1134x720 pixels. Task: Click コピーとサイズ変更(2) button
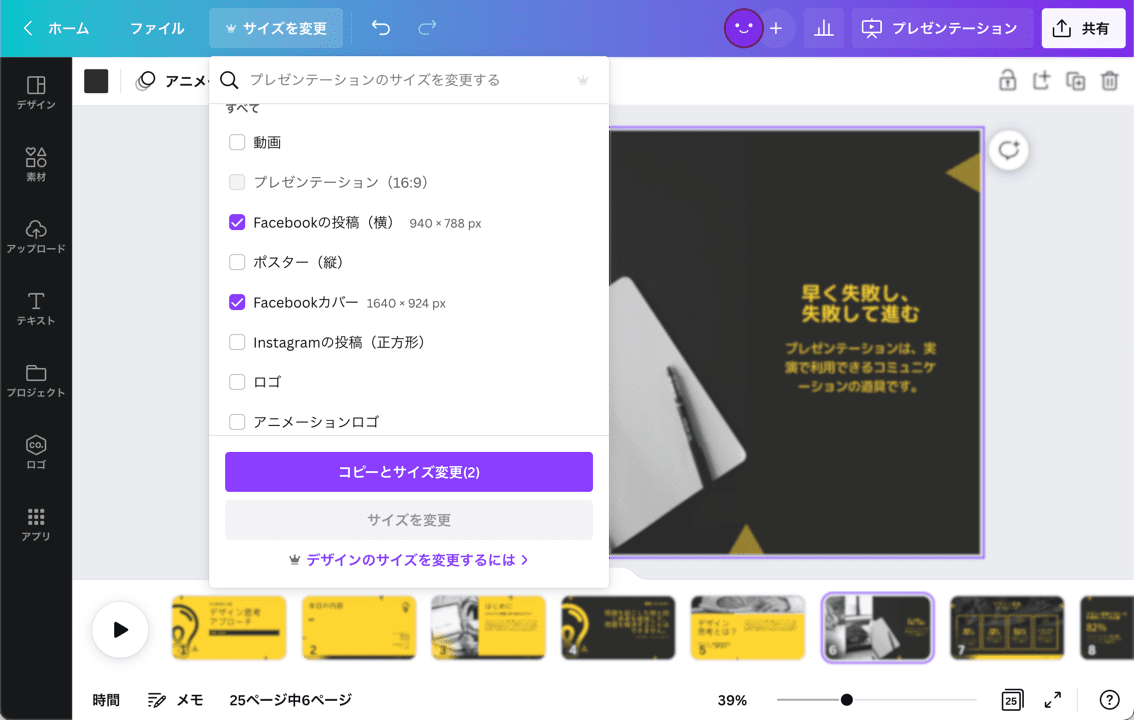pos(408,471)
